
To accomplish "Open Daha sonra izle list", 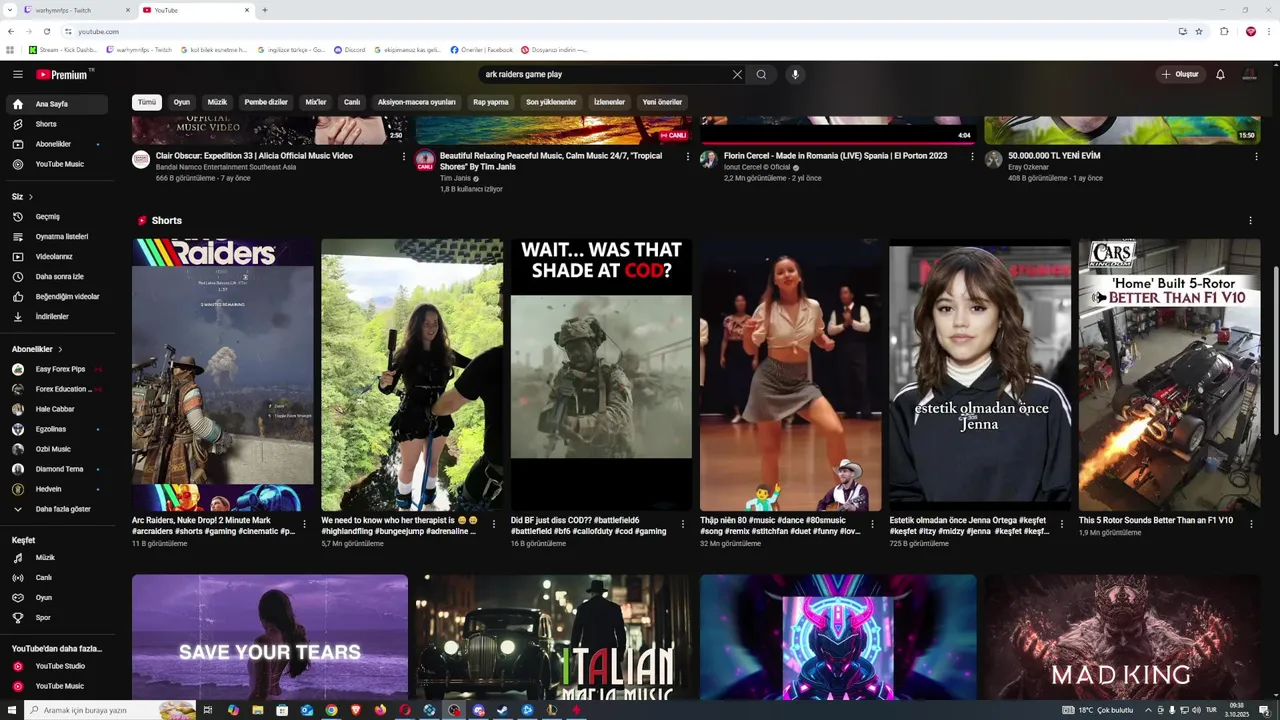I will pyautogui.click(x=56, y=276).
